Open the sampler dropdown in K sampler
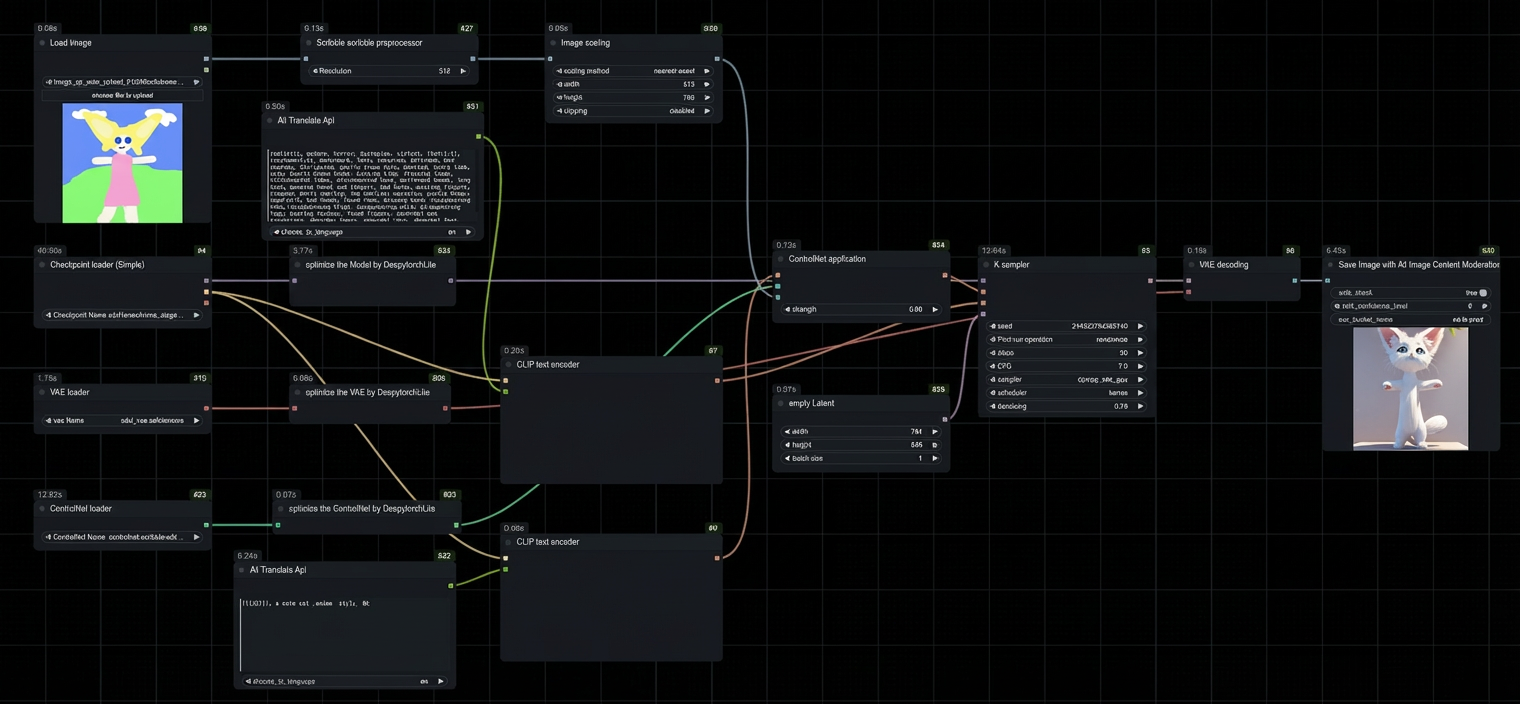 (1066, 380)
